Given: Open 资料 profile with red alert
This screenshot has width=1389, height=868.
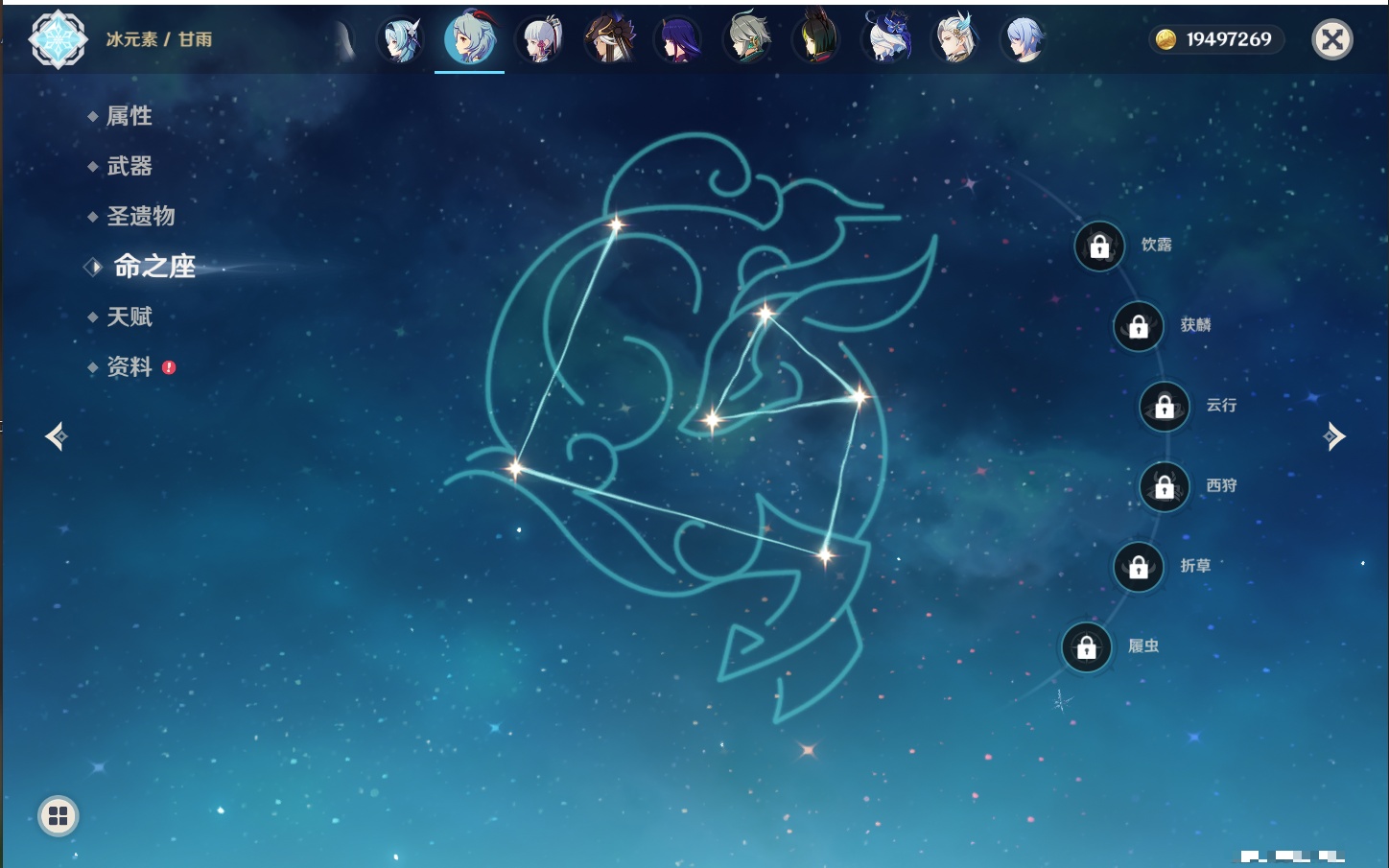Looking at the screenshot, I should tap(129, 367).
